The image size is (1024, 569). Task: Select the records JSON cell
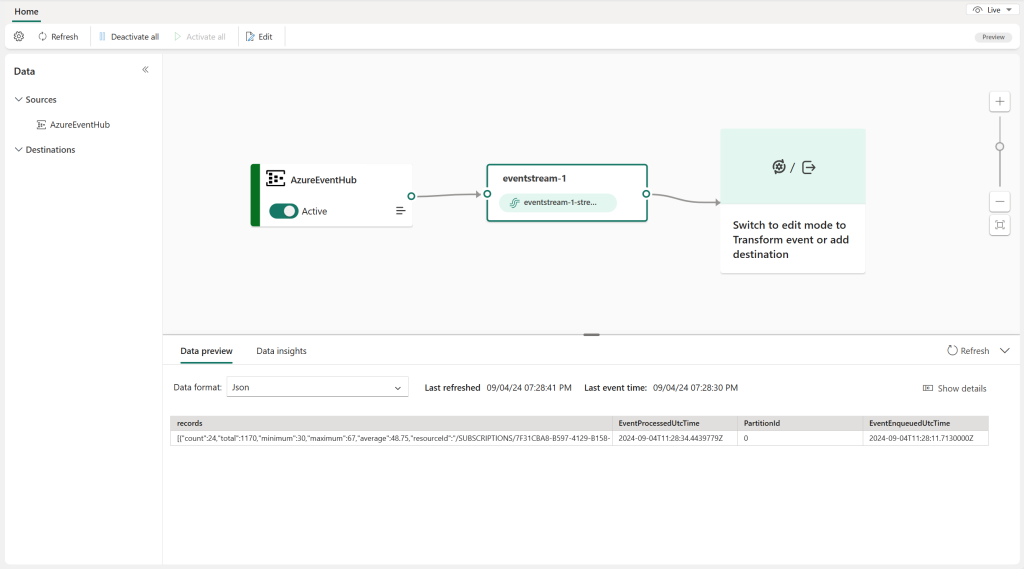[x=391, y=438]
